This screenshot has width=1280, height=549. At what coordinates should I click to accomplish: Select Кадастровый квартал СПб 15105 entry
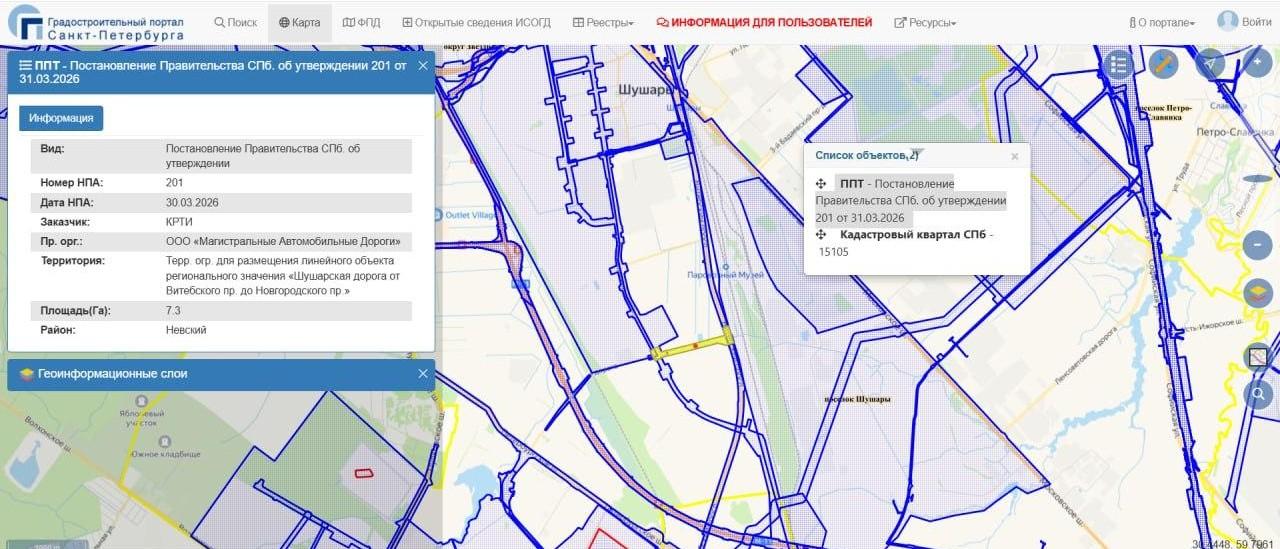(x=905, y=243)
